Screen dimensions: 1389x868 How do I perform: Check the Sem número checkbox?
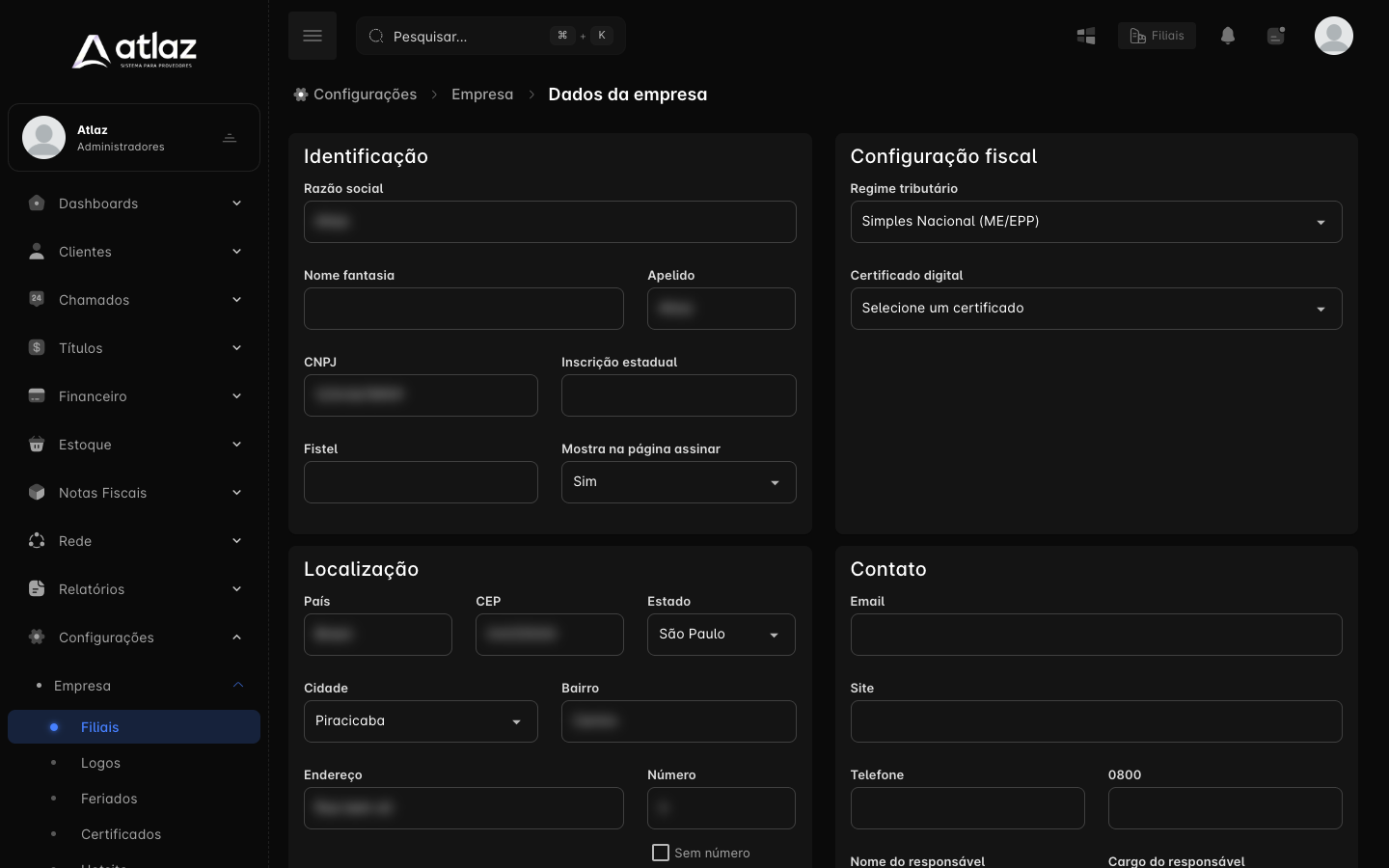(661, 853)
